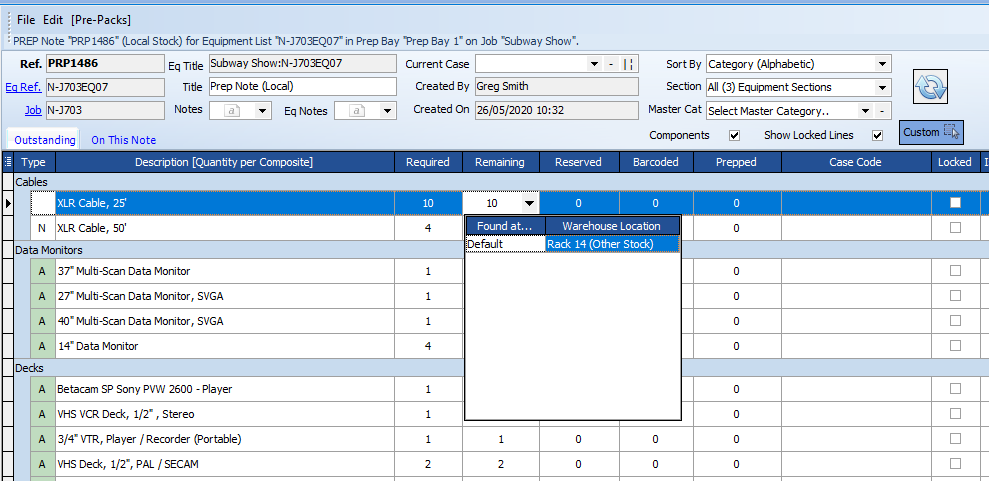Screen dimensions: 989x481
Task: Click the Eq Ref. link
Action: click(x=23, y=87)
